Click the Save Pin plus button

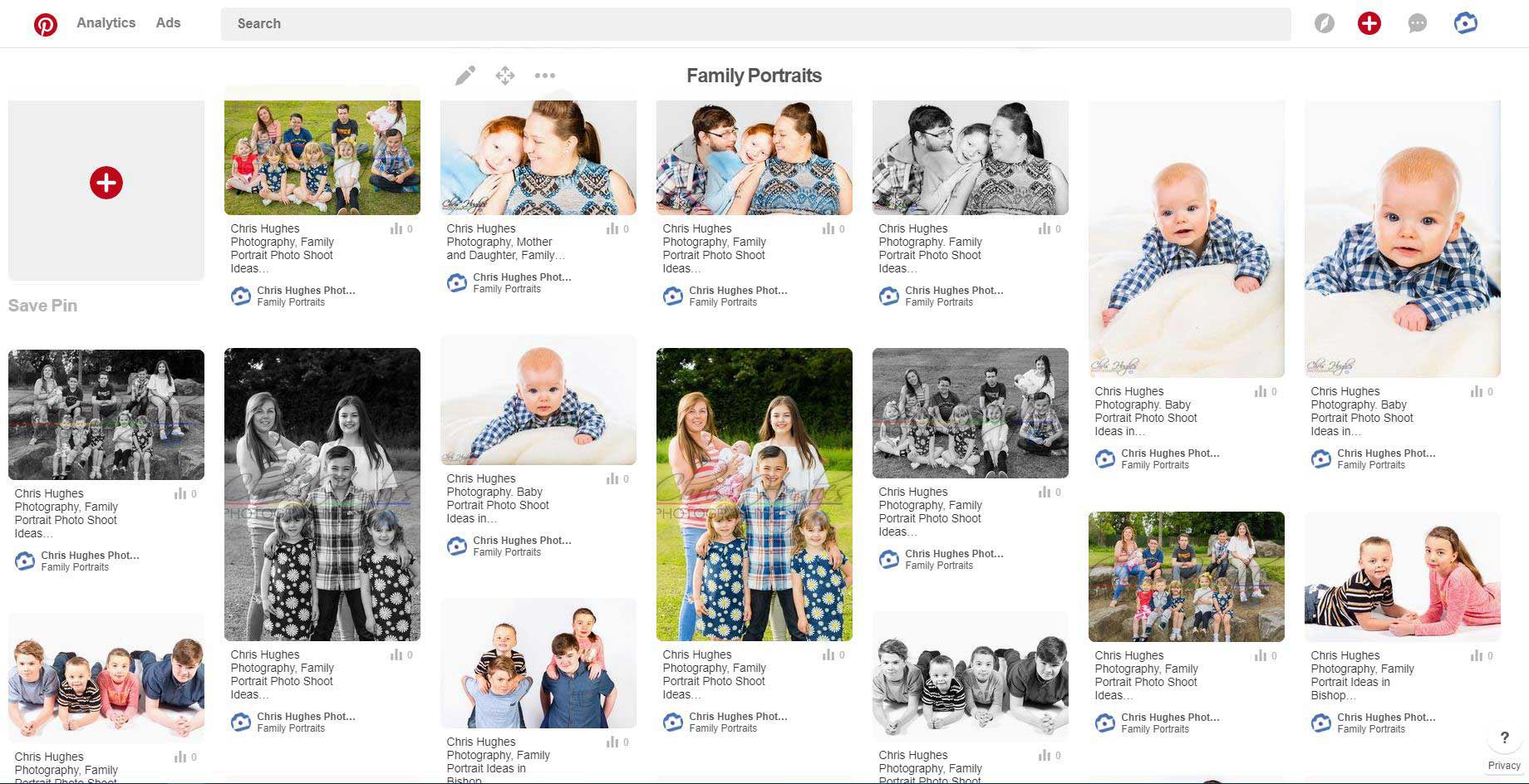(106, 183)
